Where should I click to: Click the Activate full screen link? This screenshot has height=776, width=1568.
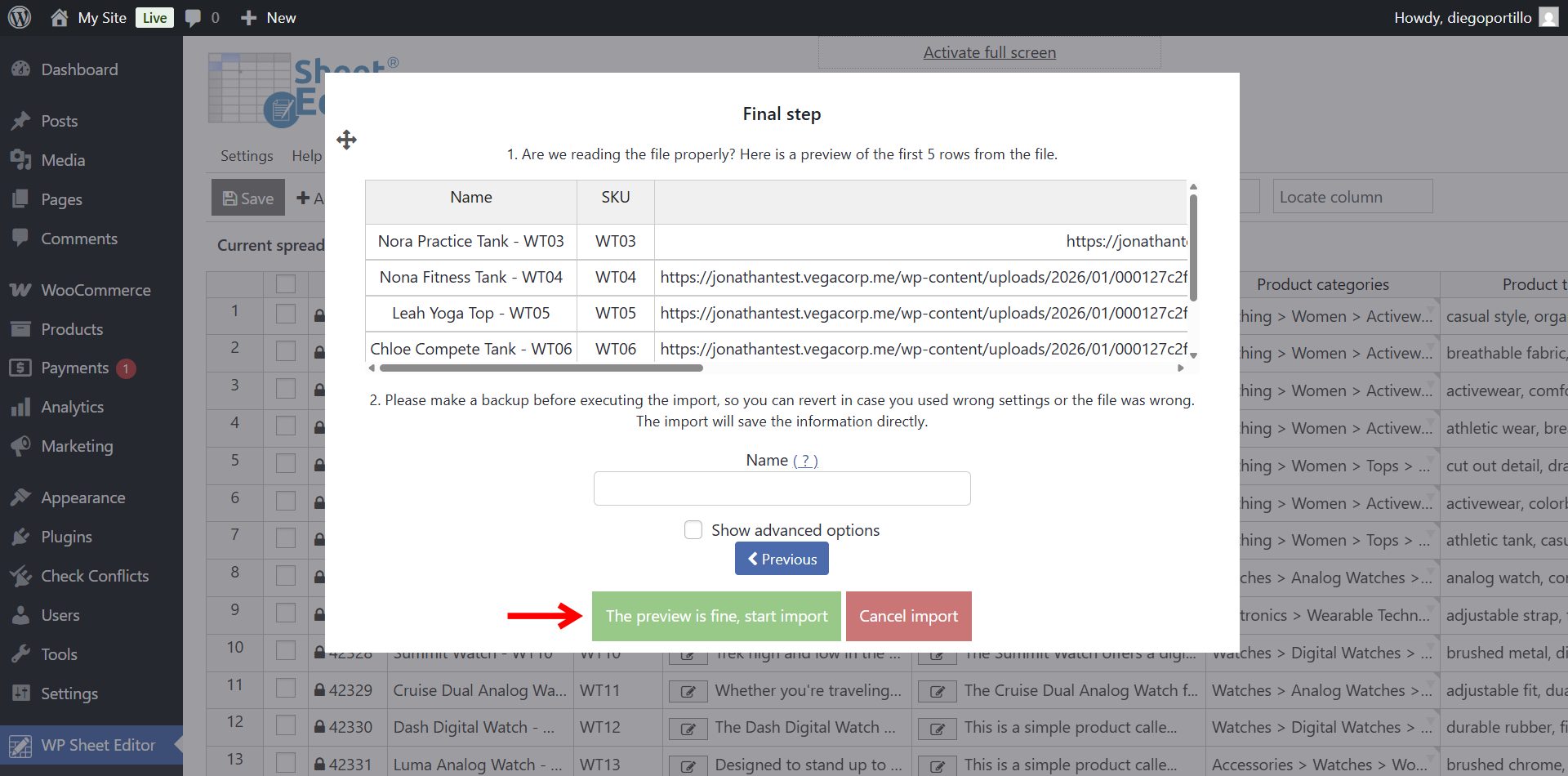click(988, 51)
